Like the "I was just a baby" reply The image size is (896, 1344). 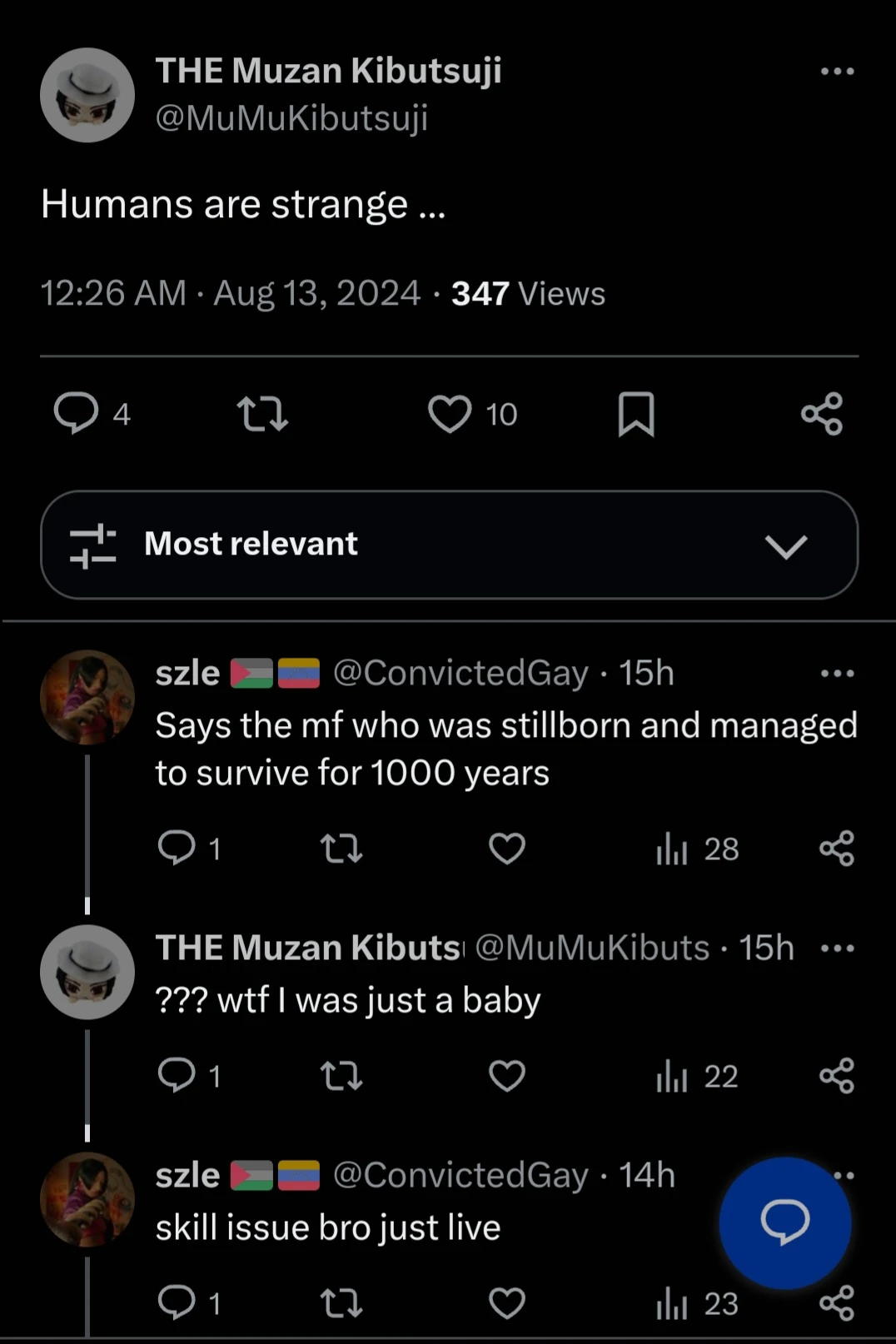pyautogui.click(x=507, y=1076)
